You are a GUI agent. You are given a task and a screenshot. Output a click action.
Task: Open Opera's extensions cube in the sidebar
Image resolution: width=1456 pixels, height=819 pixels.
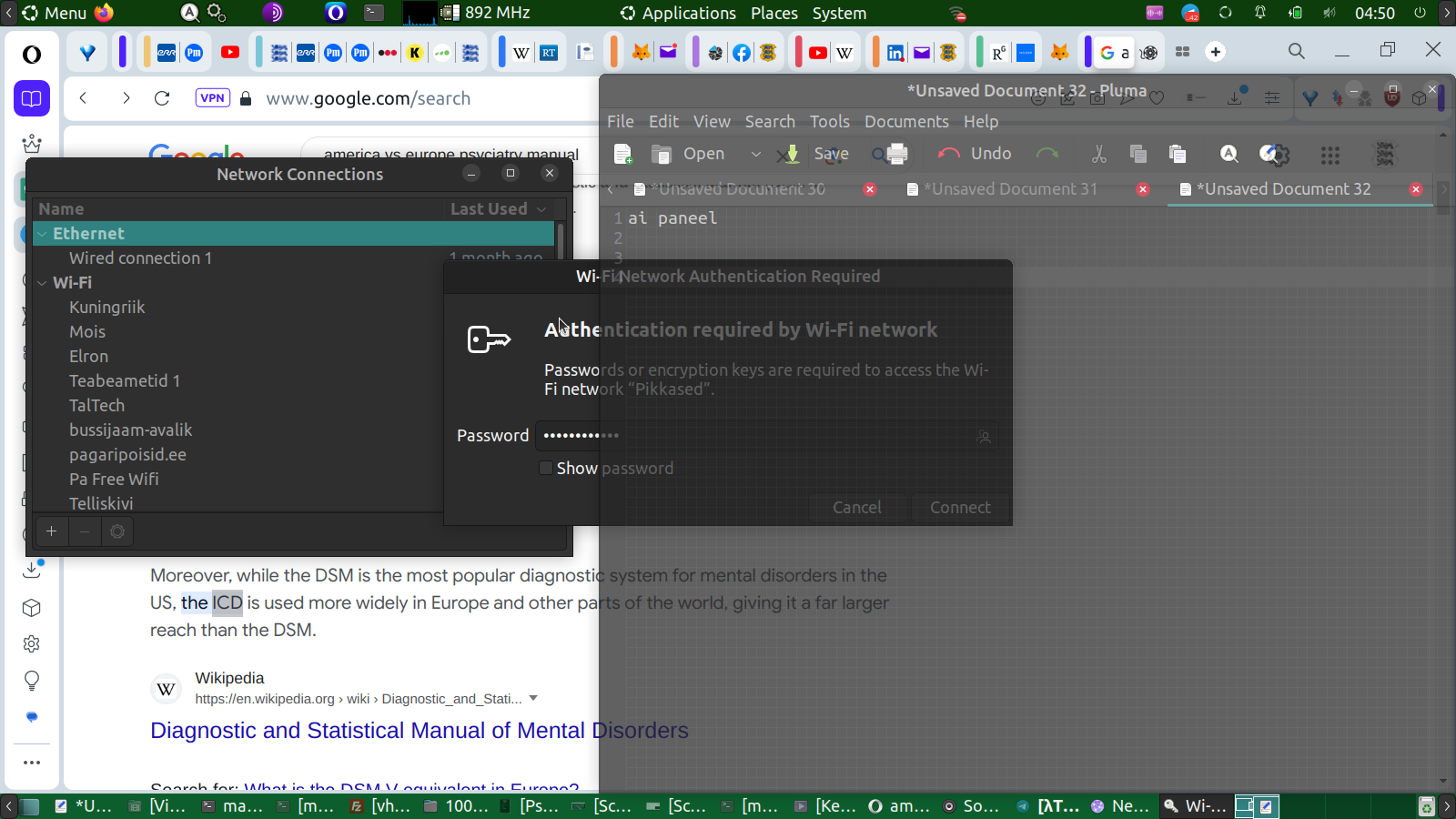click(32, 608)
